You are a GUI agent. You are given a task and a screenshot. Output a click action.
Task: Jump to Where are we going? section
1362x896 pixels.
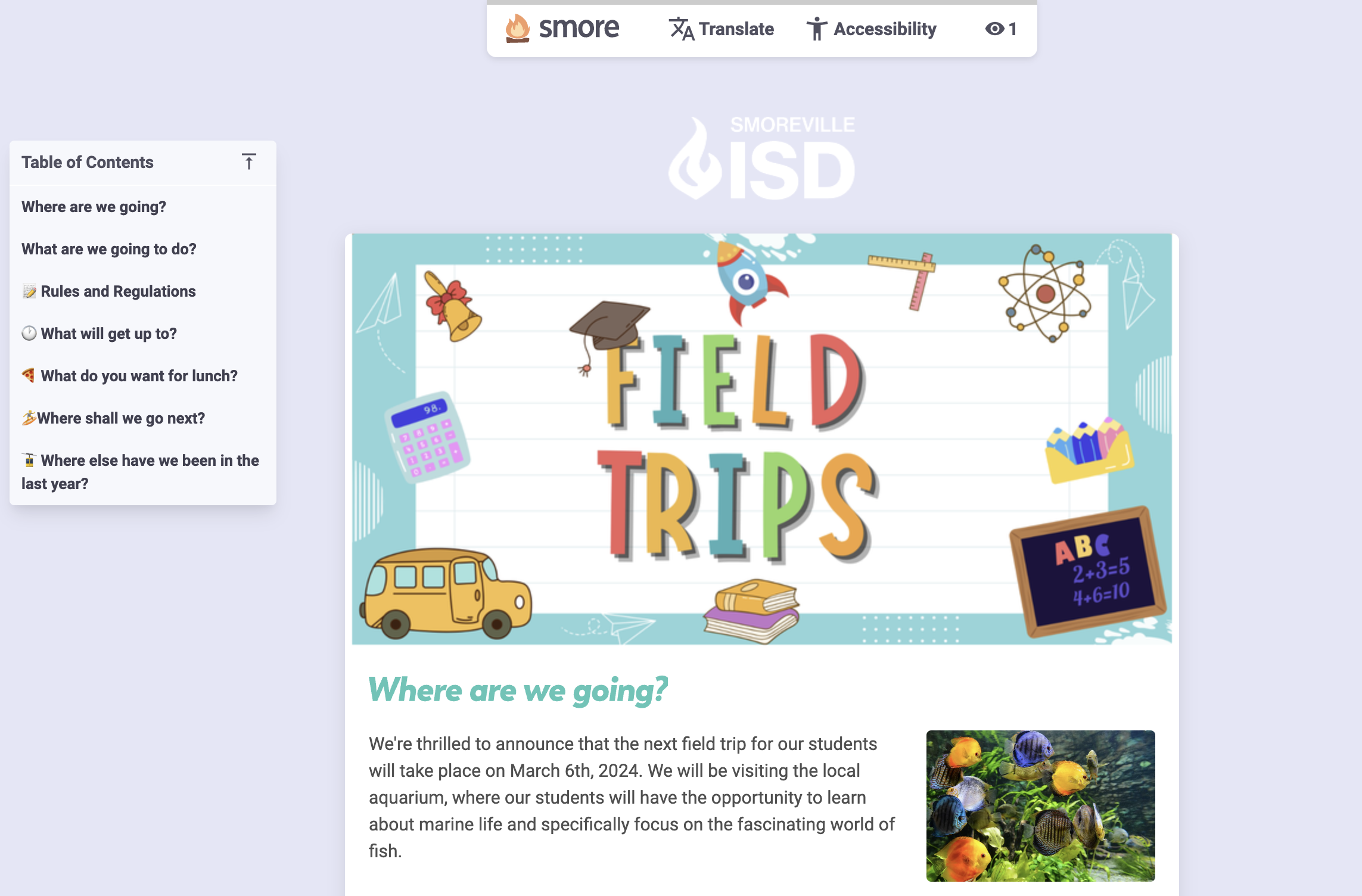pyautogui.click(x=94, y=207)
